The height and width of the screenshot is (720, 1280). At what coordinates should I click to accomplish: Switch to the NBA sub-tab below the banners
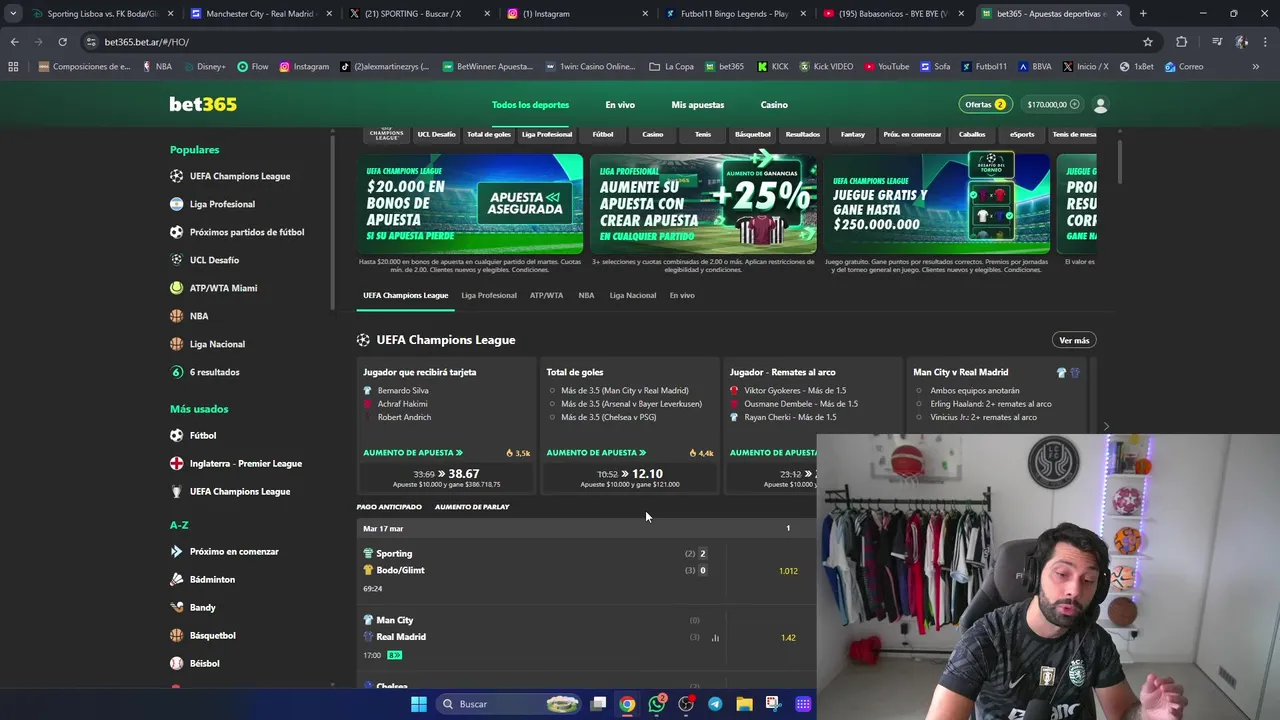coord(586,295)
